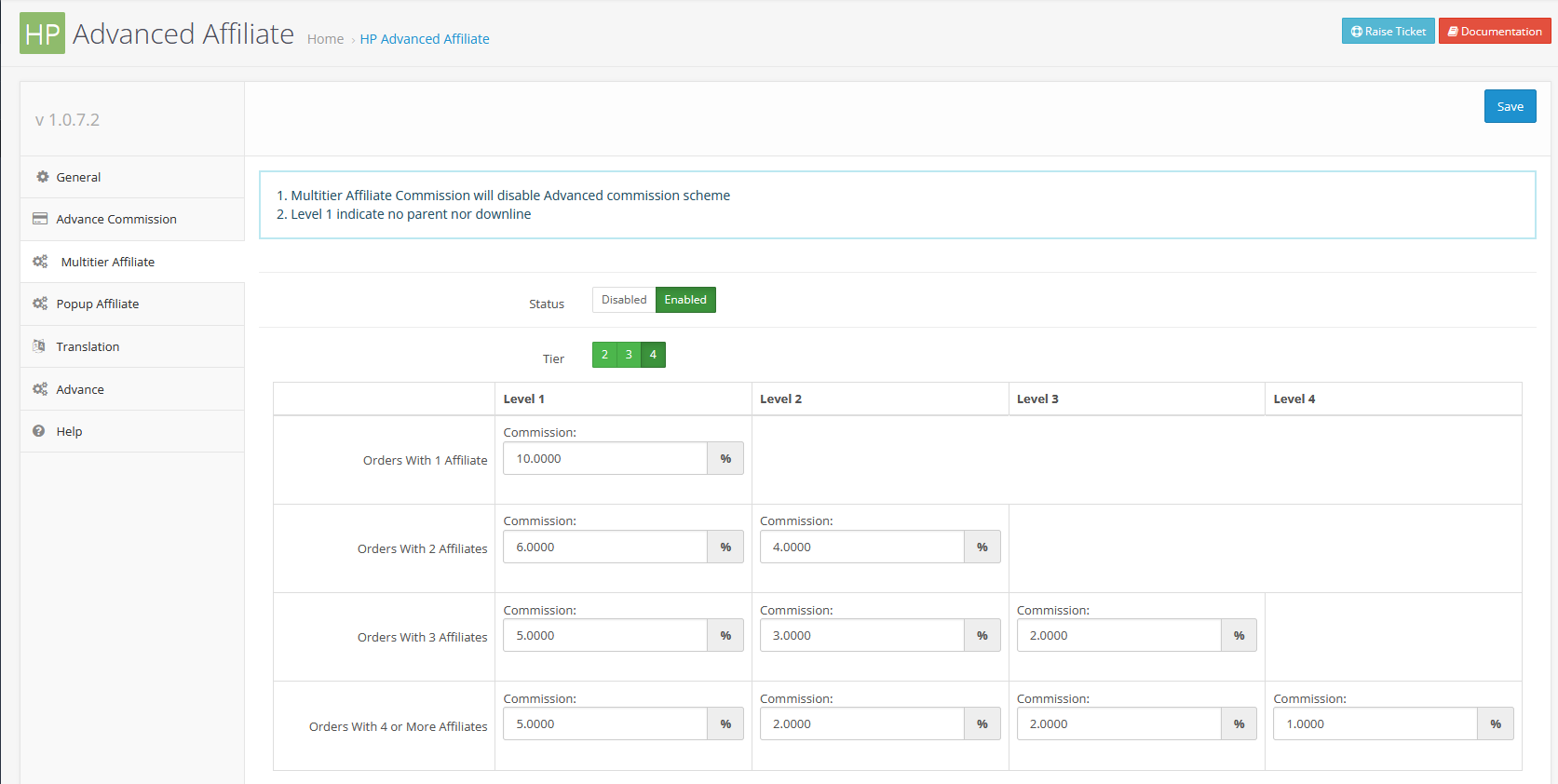Open the Raise Ticket button

point(1388,32)
